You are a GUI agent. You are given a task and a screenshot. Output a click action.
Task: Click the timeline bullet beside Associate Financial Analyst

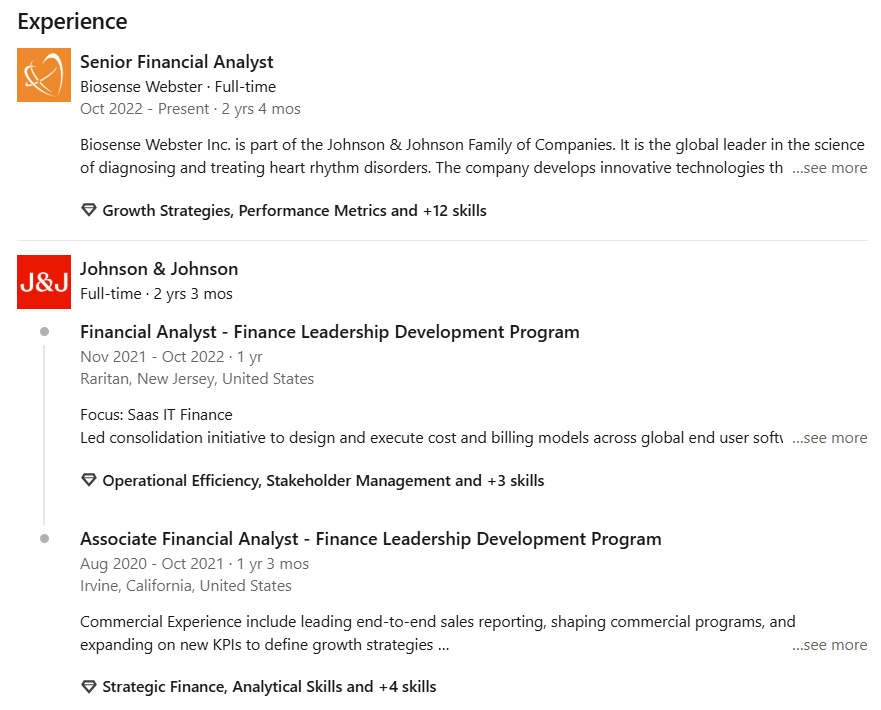44,539
